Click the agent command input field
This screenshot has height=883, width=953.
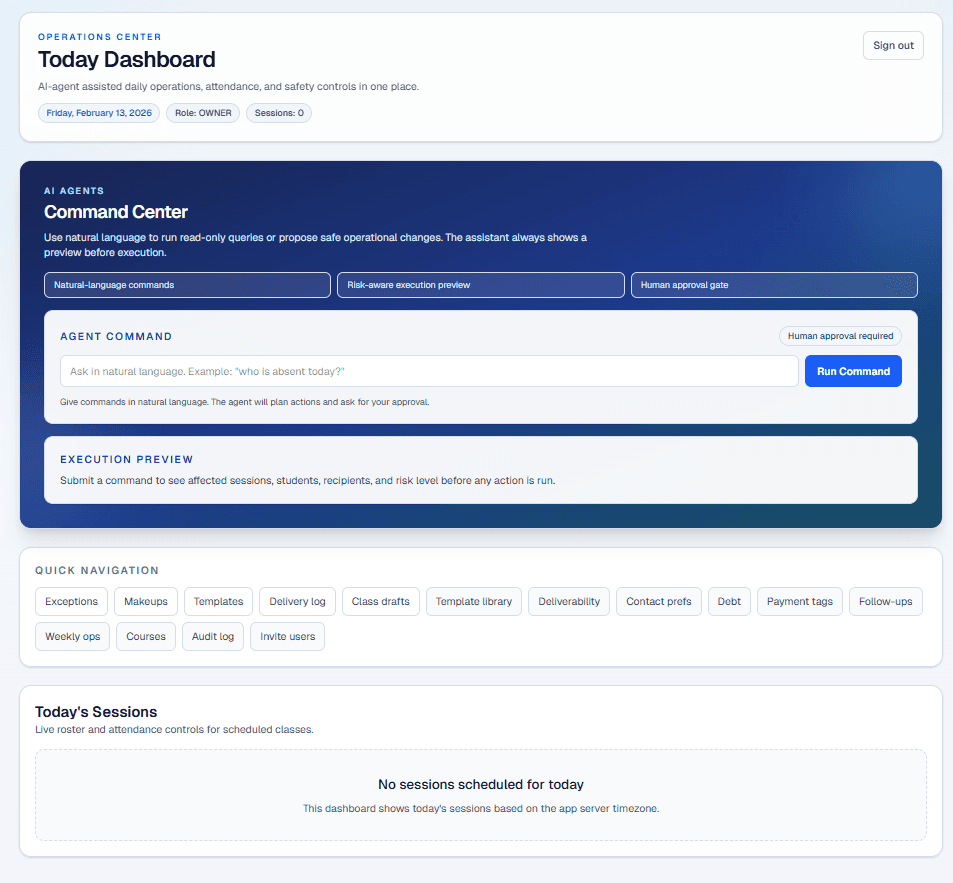tap(429, 371)
